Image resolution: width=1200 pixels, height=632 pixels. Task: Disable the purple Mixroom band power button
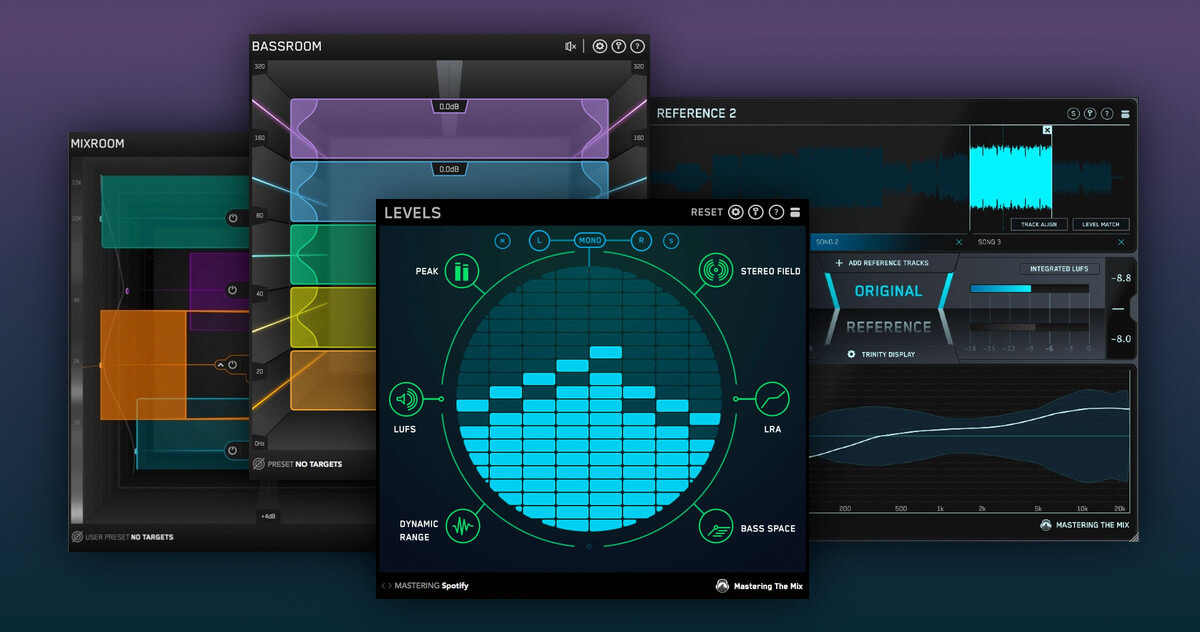(x=232, y=291)
